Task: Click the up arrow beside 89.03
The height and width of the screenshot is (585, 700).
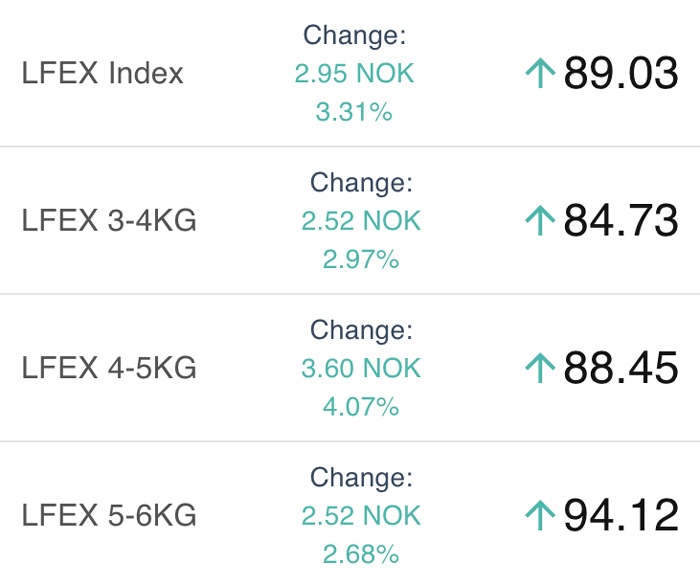Action: 540,73
